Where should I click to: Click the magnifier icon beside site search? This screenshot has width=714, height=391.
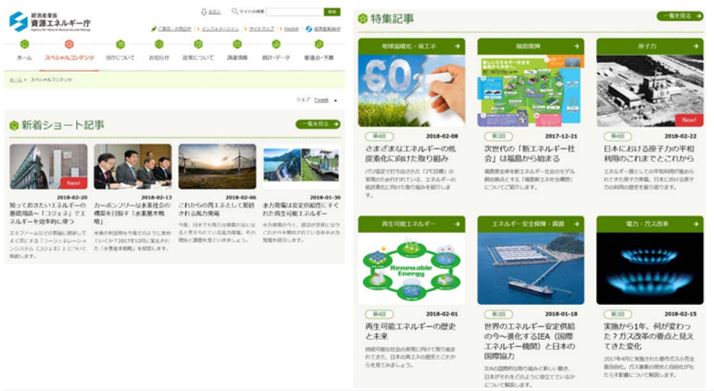pyautogui.click(x=235, y=11)
